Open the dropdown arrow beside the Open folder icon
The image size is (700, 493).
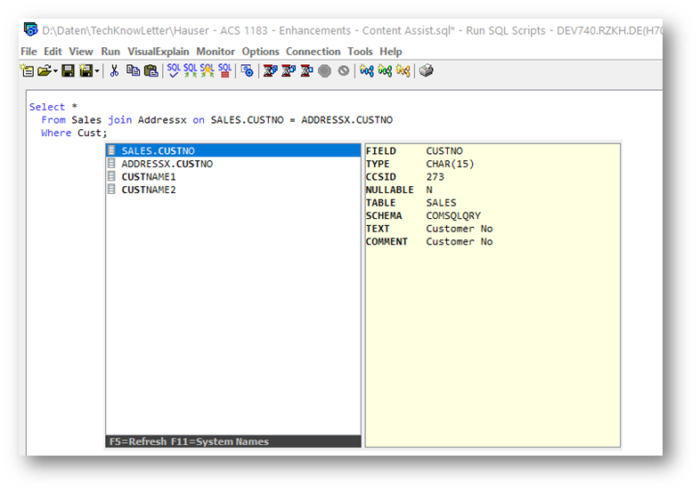tap(55, 71)
